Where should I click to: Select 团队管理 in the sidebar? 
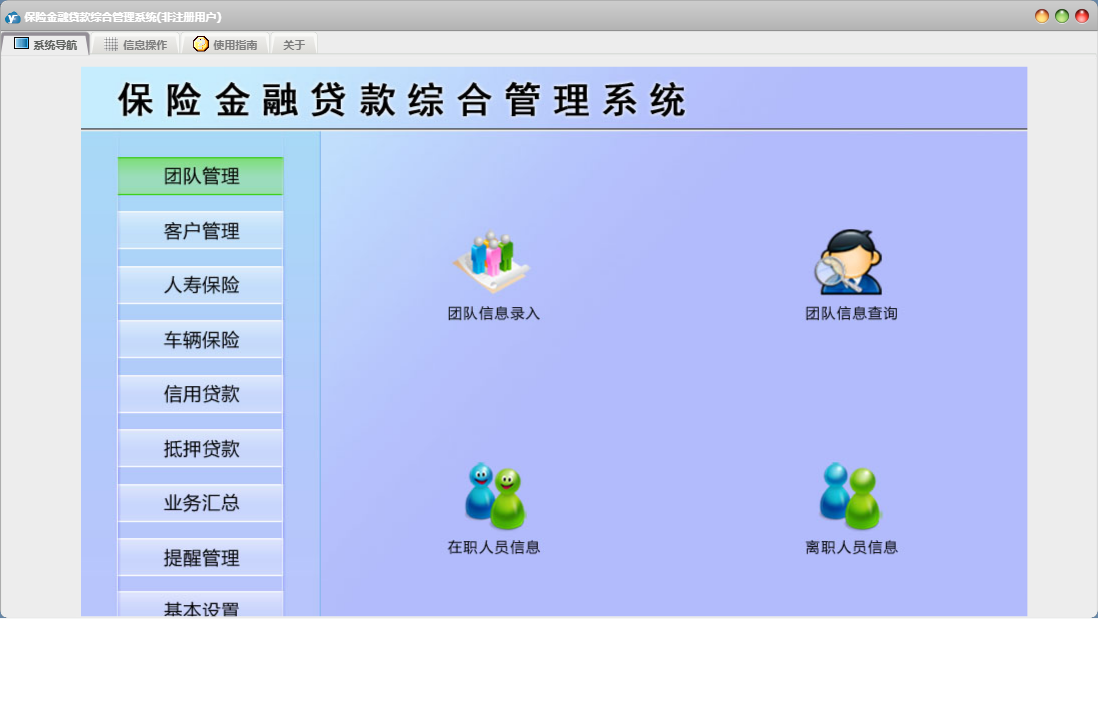[x=200, y=176]
